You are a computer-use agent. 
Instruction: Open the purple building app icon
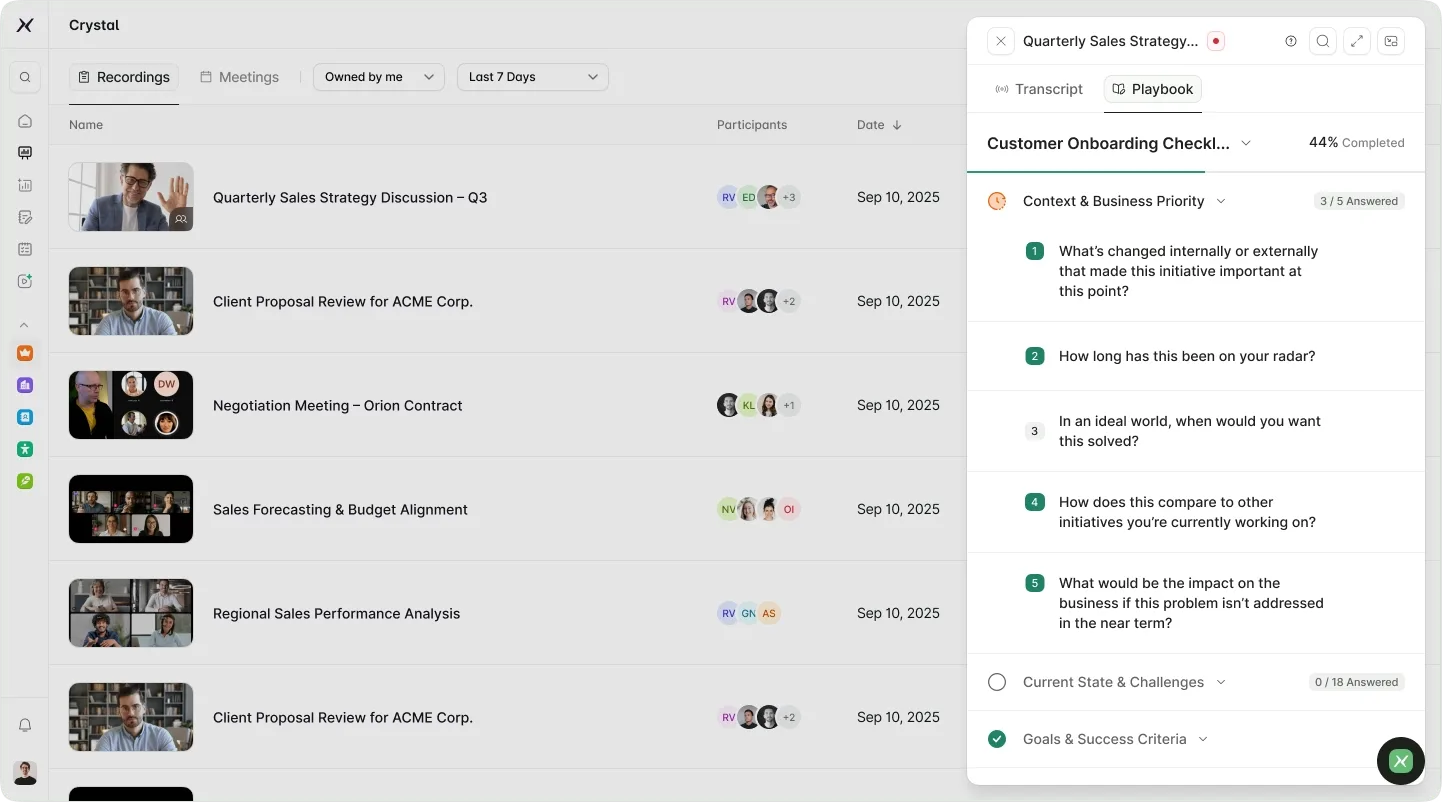point(25,385)
